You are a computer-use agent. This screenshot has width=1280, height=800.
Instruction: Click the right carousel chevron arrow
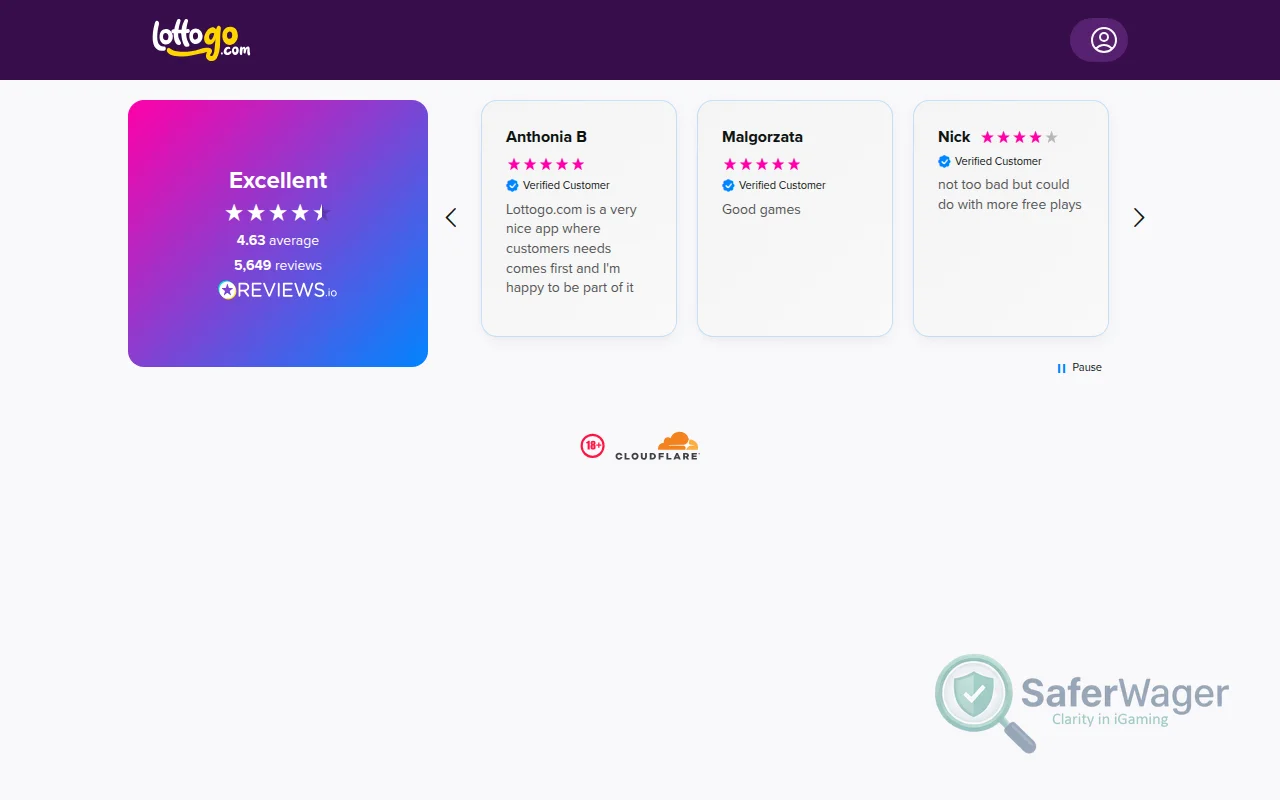[1139, 217]
